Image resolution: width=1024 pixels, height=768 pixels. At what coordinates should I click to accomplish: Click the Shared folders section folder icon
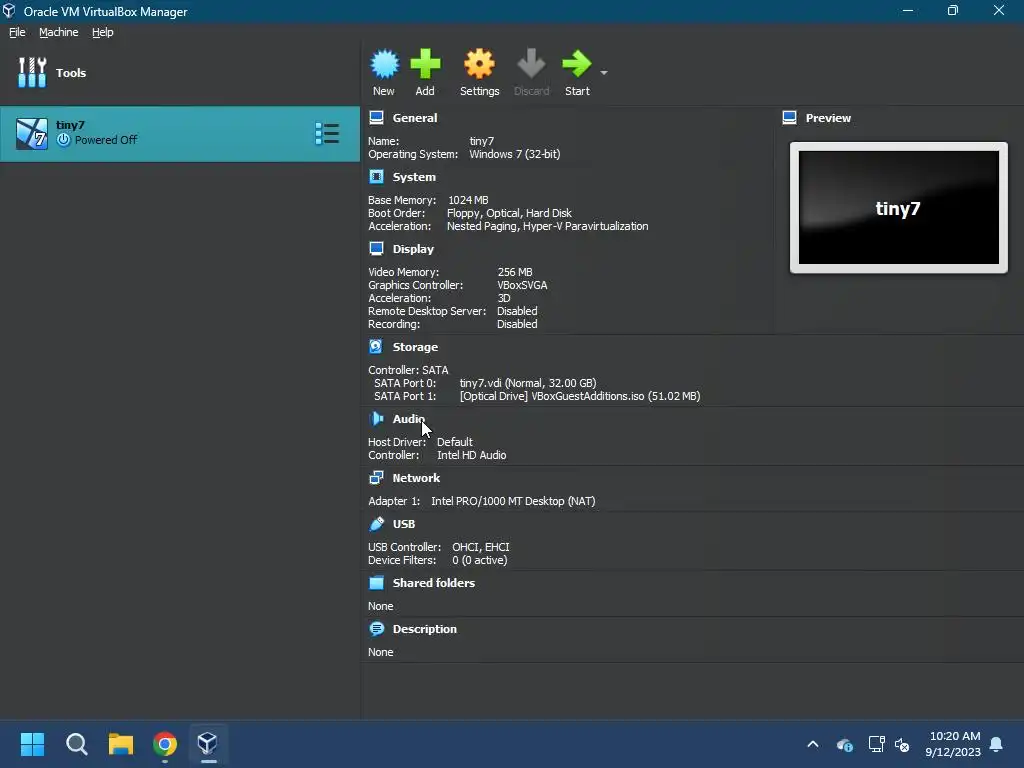coord(376,583)
